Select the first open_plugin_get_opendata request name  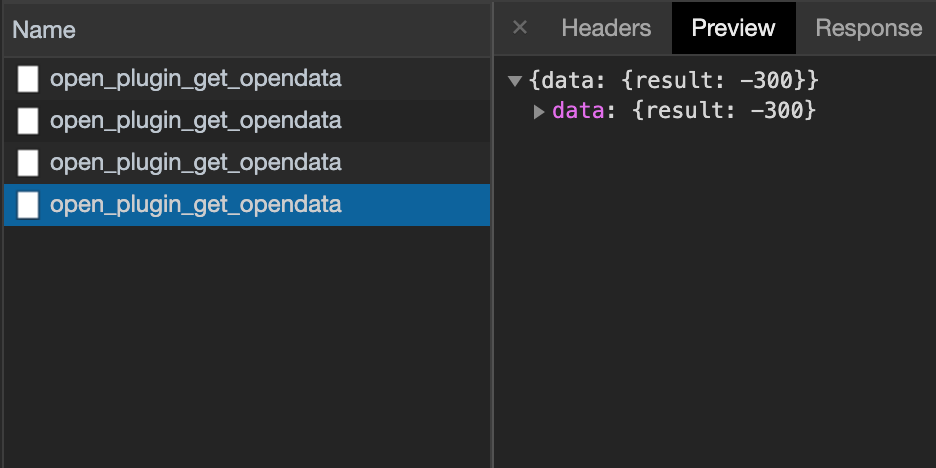click(x=195, y=79)
